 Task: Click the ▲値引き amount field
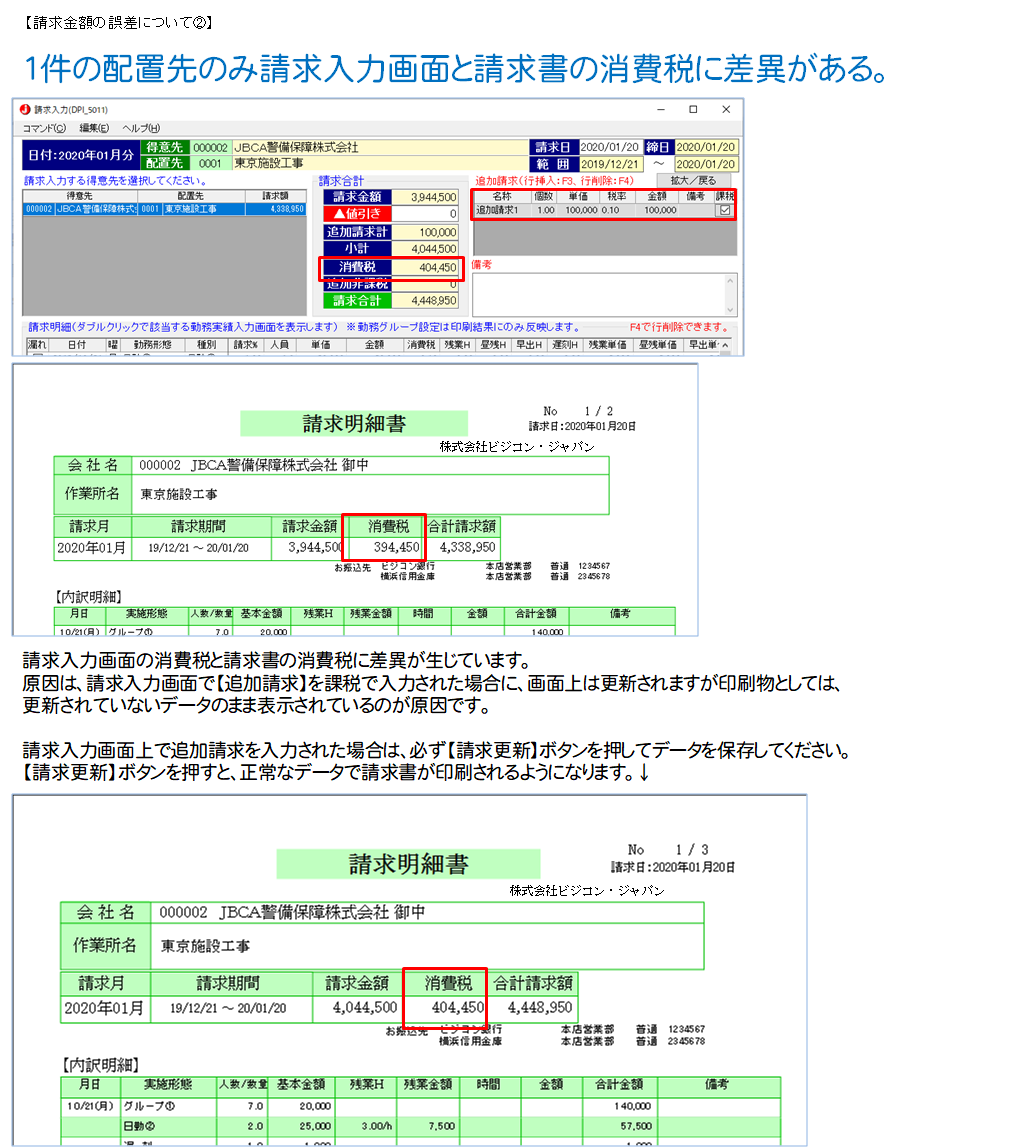(x=423, y=214)
